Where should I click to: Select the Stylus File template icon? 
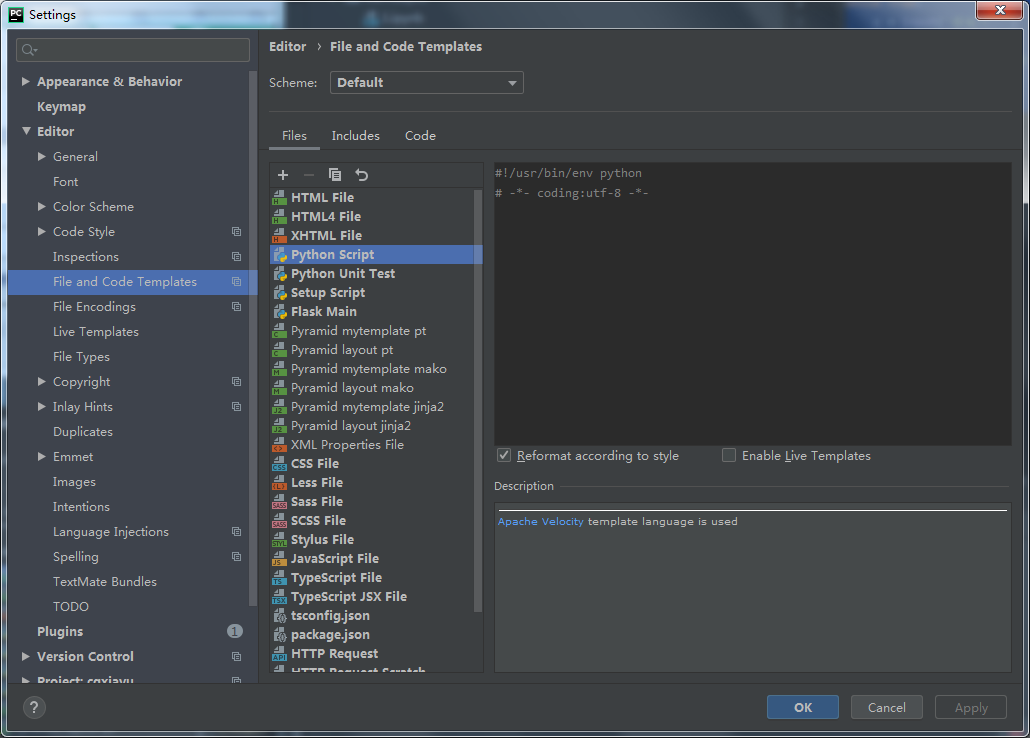click(280, 540)
